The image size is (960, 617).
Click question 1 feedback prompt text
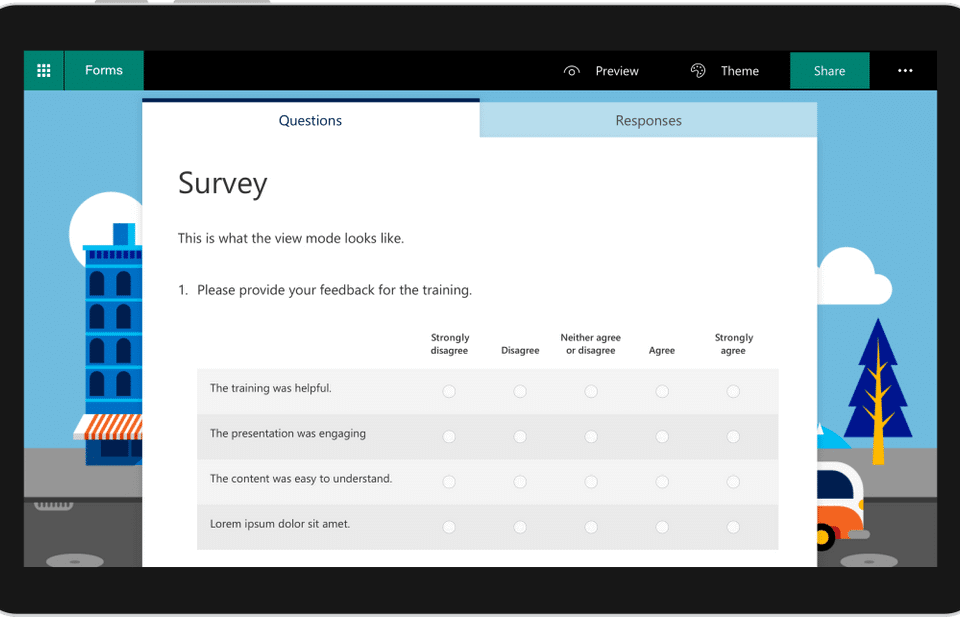[x=334, y=290]
